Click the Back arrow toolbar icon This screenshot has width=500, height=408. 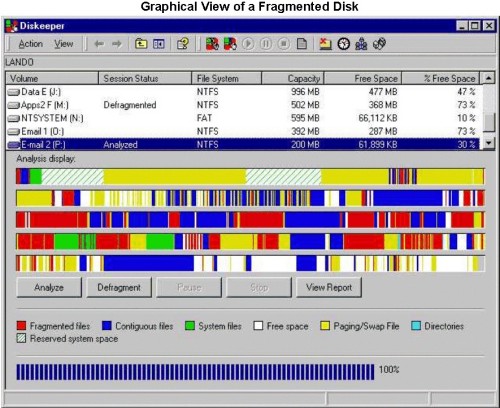click(99, 44)
